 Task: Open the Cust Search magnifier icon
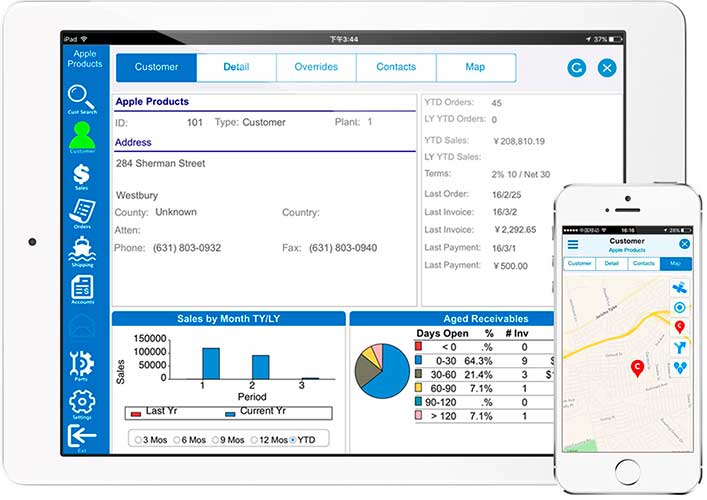(x=82, y=98)
